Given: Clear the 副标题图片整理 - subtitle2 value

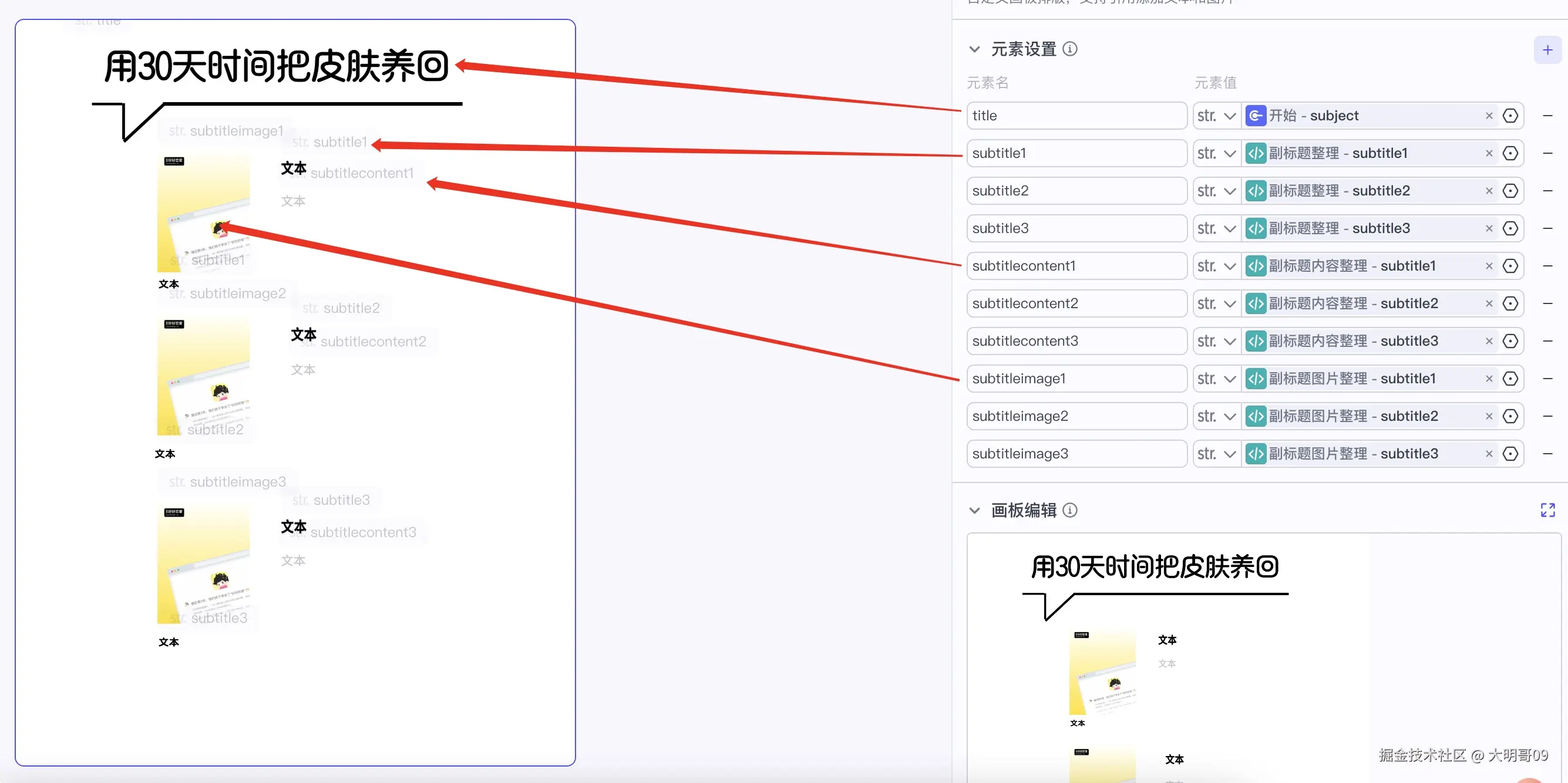Looking at the screenshot, I should point(1488,416).
